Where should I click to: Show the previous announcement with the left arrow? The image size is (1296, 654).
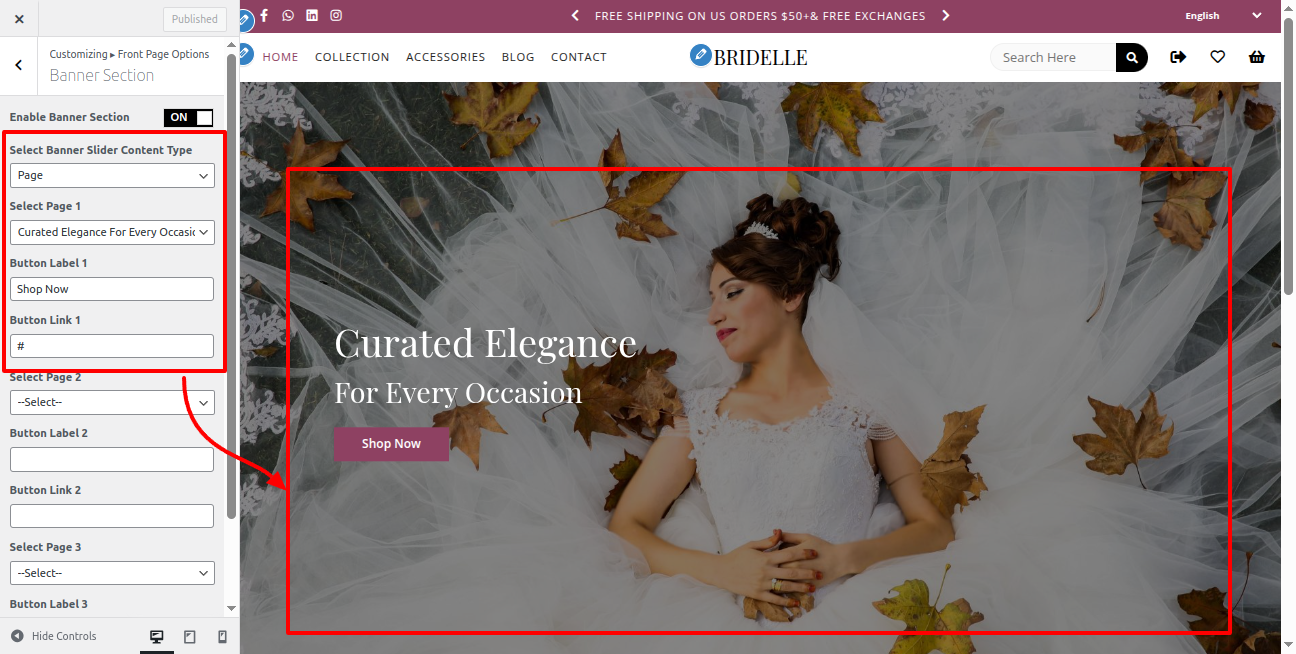(x=575, y=16)
